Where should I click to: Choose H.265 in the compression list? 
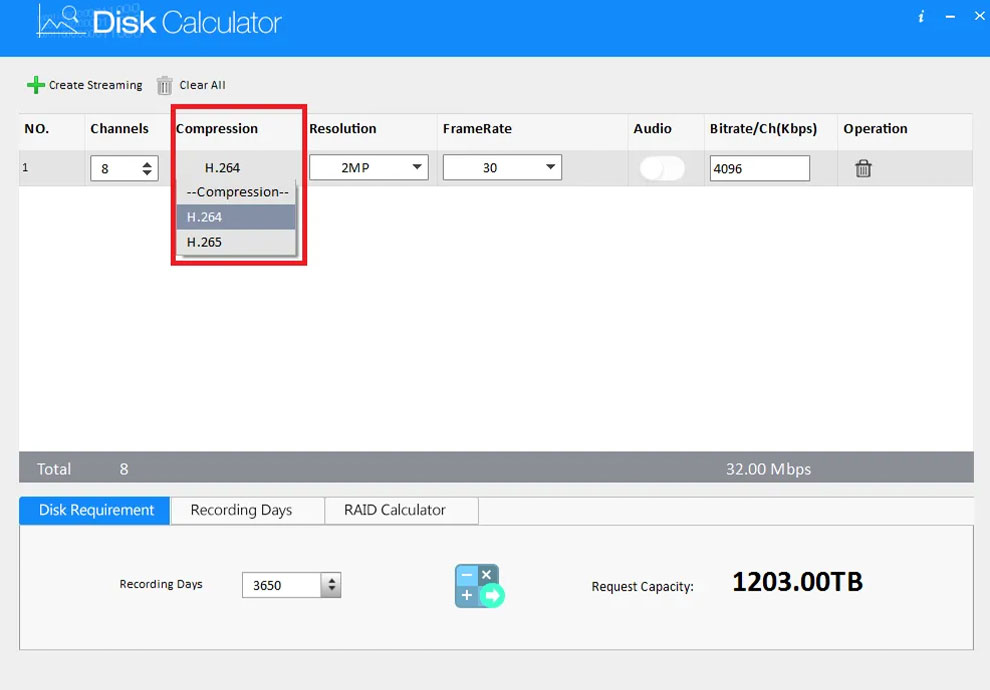tap(236, 242)
